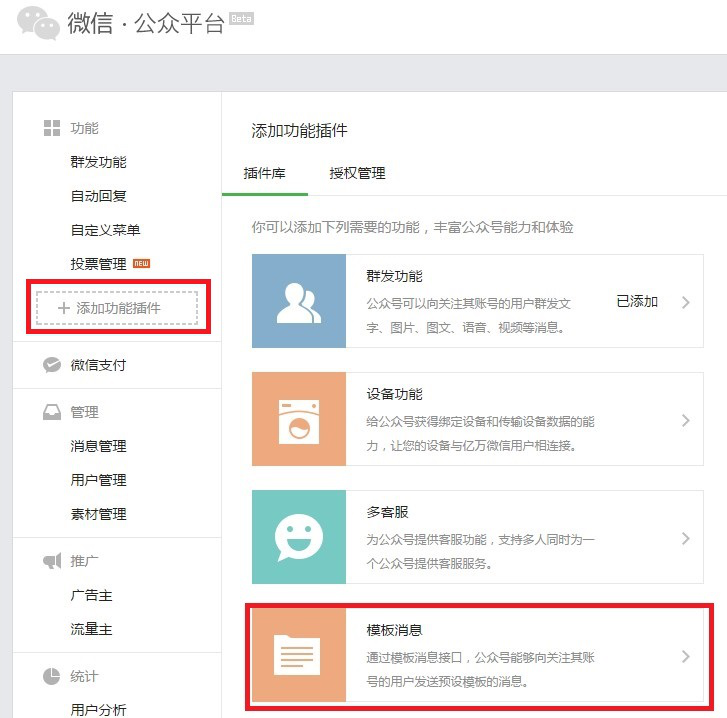This screenshot has height=718, width=727.
Task: Click the 添加功能插件 page heading
Action: pyautogui.click(x=300, y=131)
